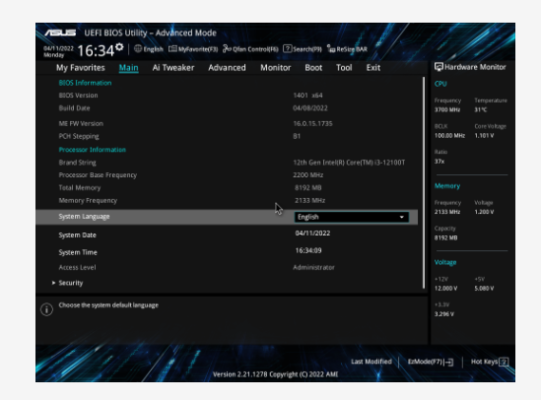Open MyFavorite(F3) from the top bar

coord(193,49)
